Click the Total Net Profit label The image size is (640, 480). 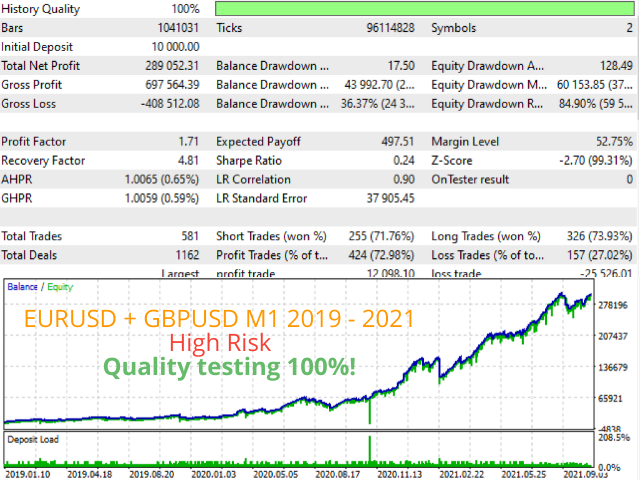coord(41,66)
